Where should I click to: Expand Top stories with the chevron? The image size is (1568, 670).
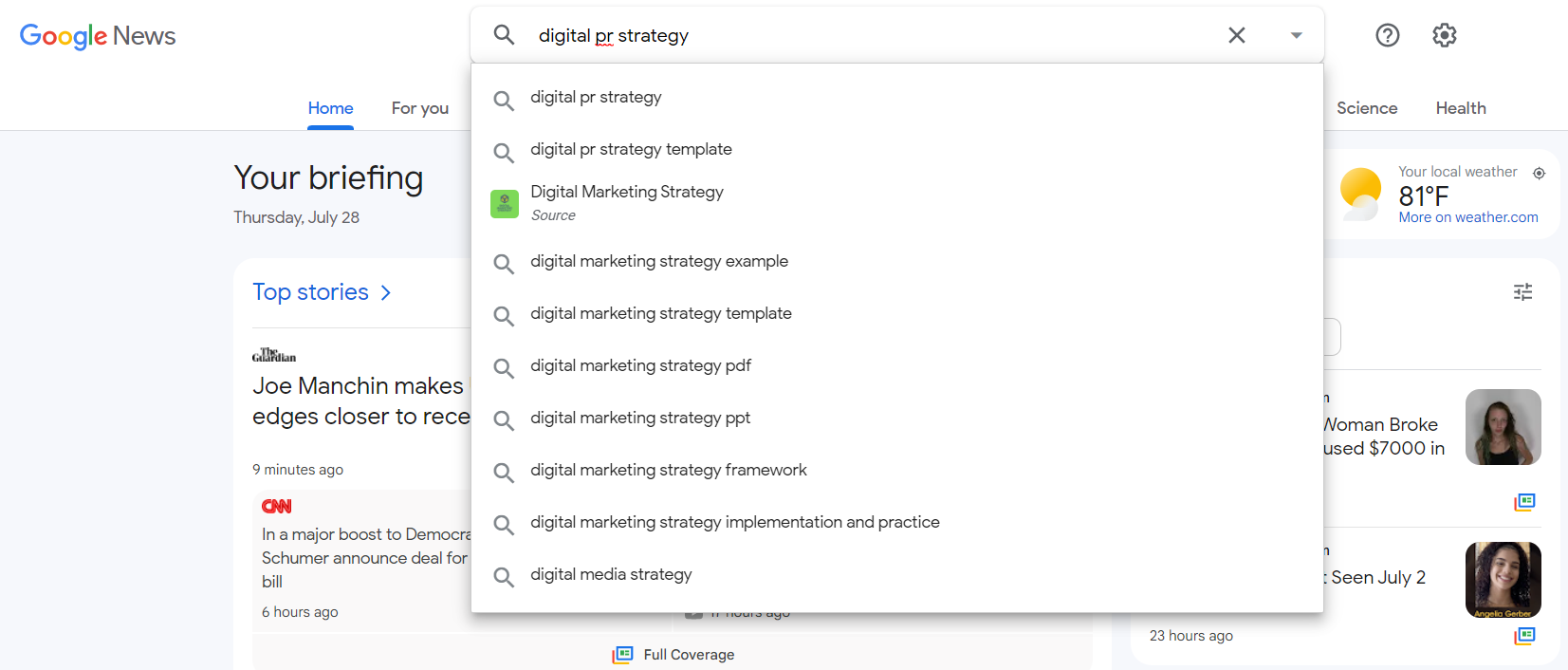(385, 292)
